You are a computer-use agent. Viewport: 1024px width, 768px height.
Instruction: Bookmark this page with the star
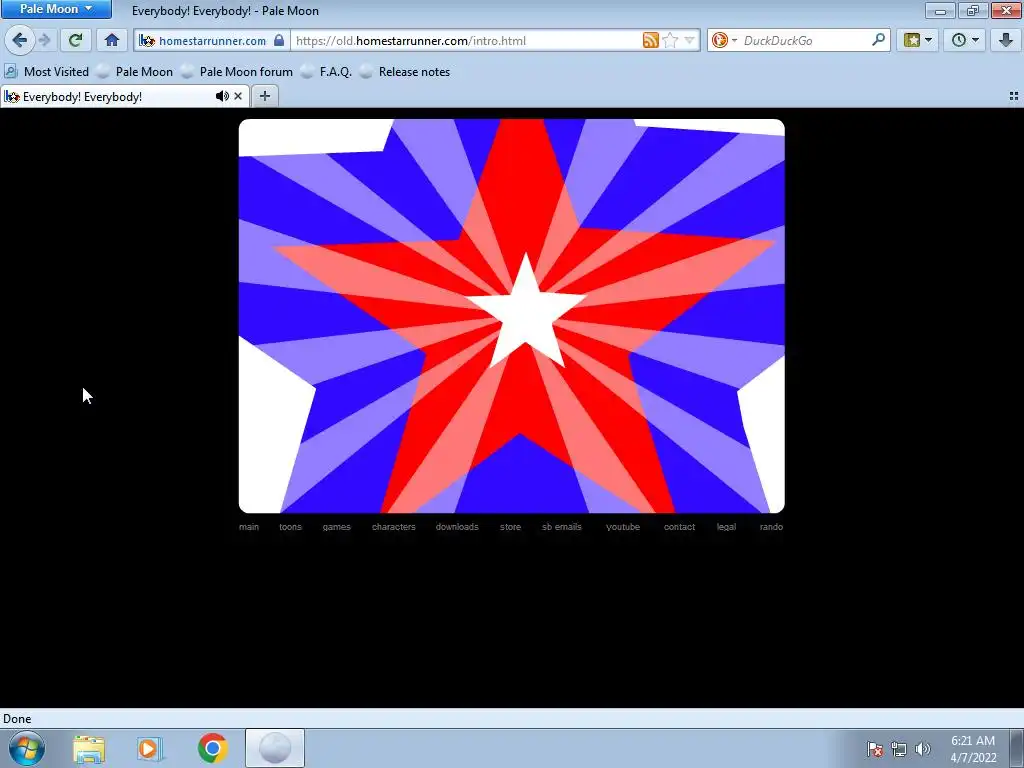(670, 40)
